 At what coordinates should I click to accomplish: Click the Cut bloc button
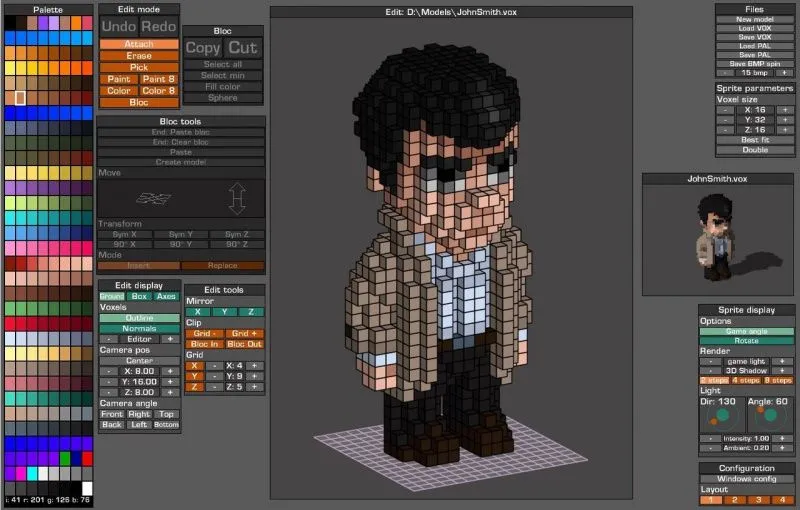click(x=242, y=48)
